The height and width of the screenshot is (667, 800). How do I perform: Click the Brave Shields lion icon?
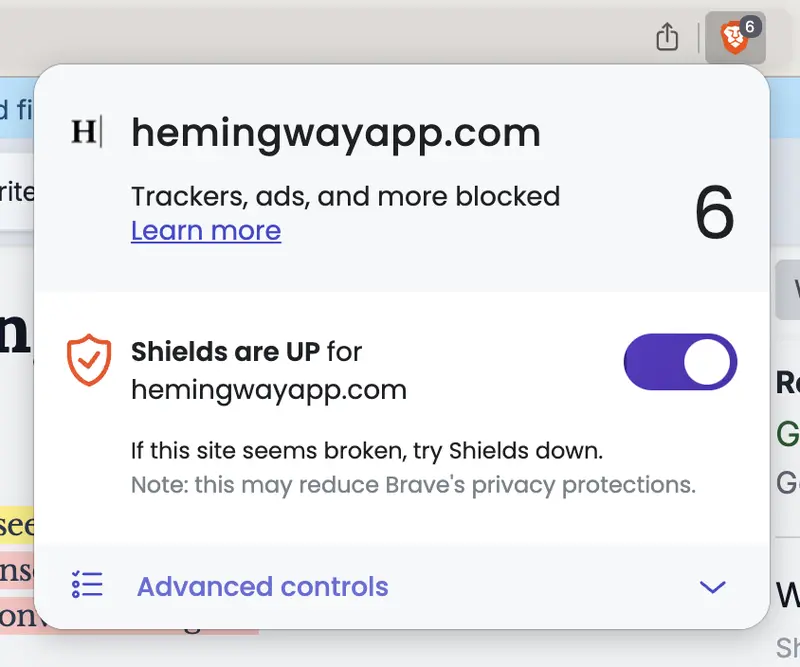pyautogui.click(x=732, y=39)
